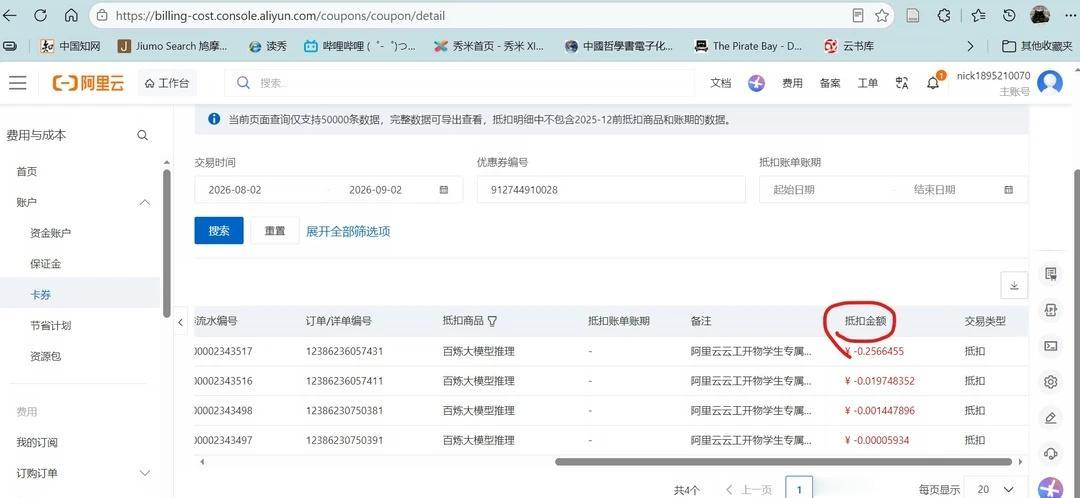Filter the 抵扣商品 column
1080x498 pixels.
492,321
